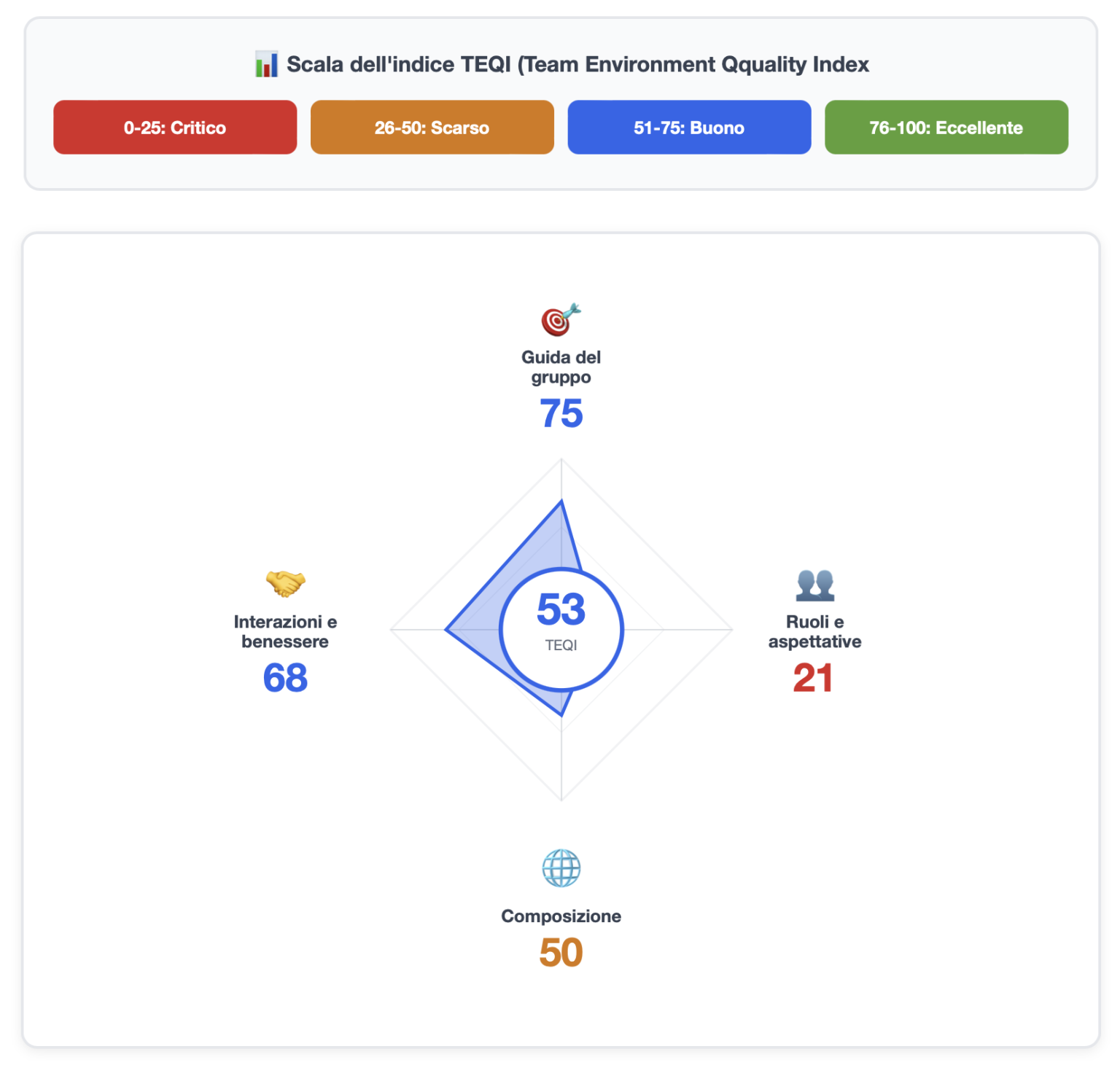Click the Scala dell'indice TEQI title text

(577, 64)
